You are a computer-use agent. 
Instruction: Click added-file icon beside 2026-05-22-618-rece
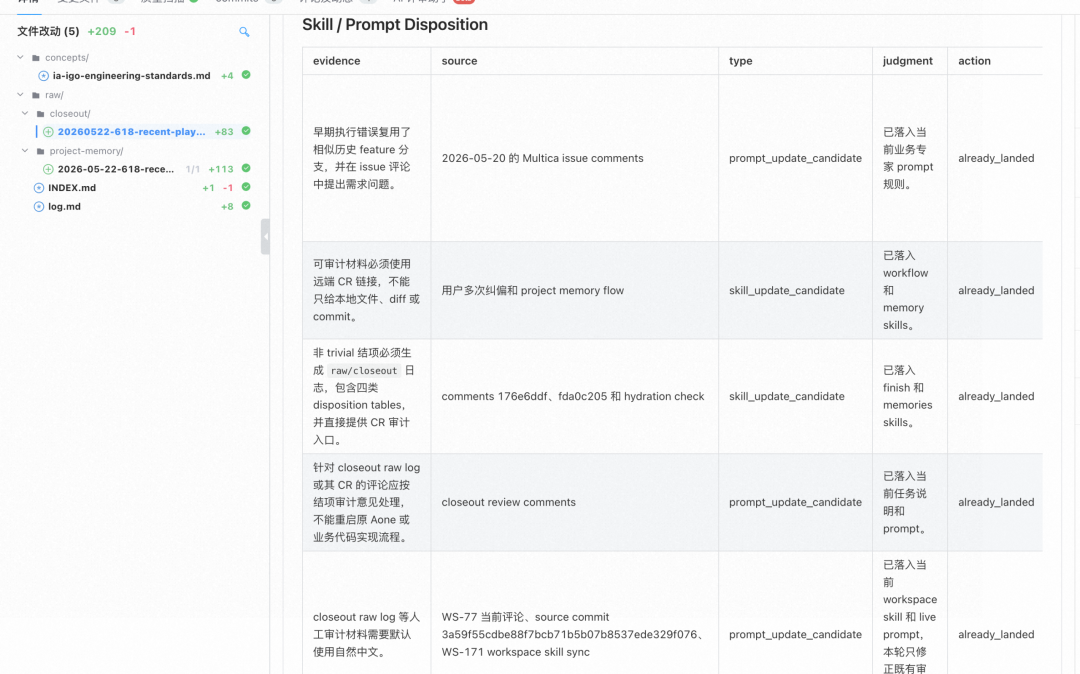[48, 169]
